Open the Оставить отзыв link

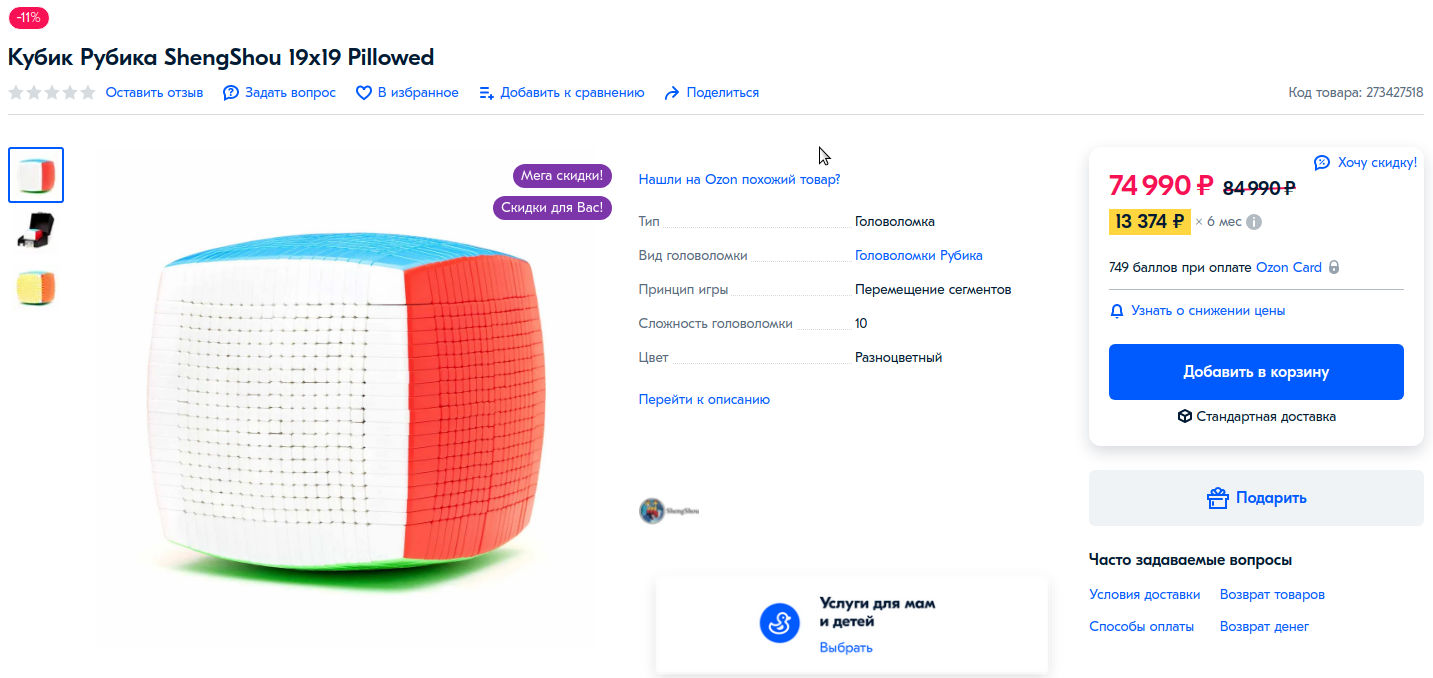tap(154, 93)
